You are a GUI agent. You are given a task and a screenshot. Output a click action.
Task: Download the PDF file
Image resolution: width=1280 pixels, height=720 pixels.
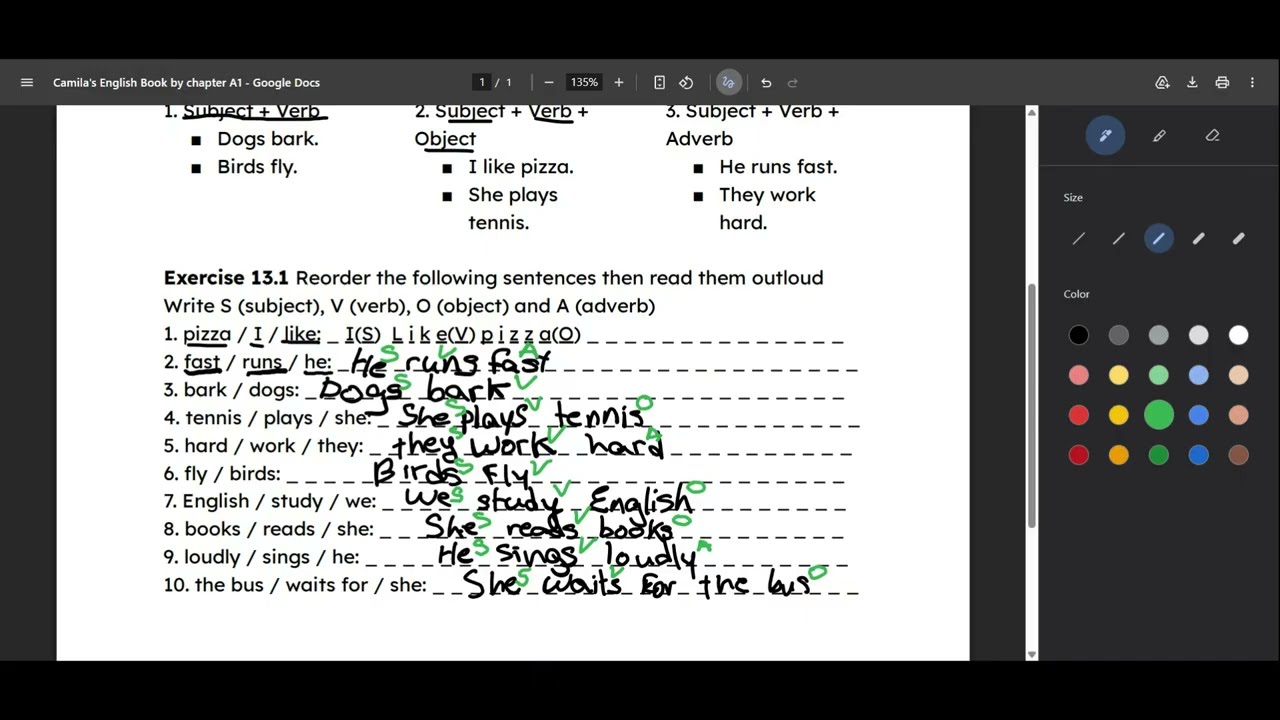(x=1192, y=83)
